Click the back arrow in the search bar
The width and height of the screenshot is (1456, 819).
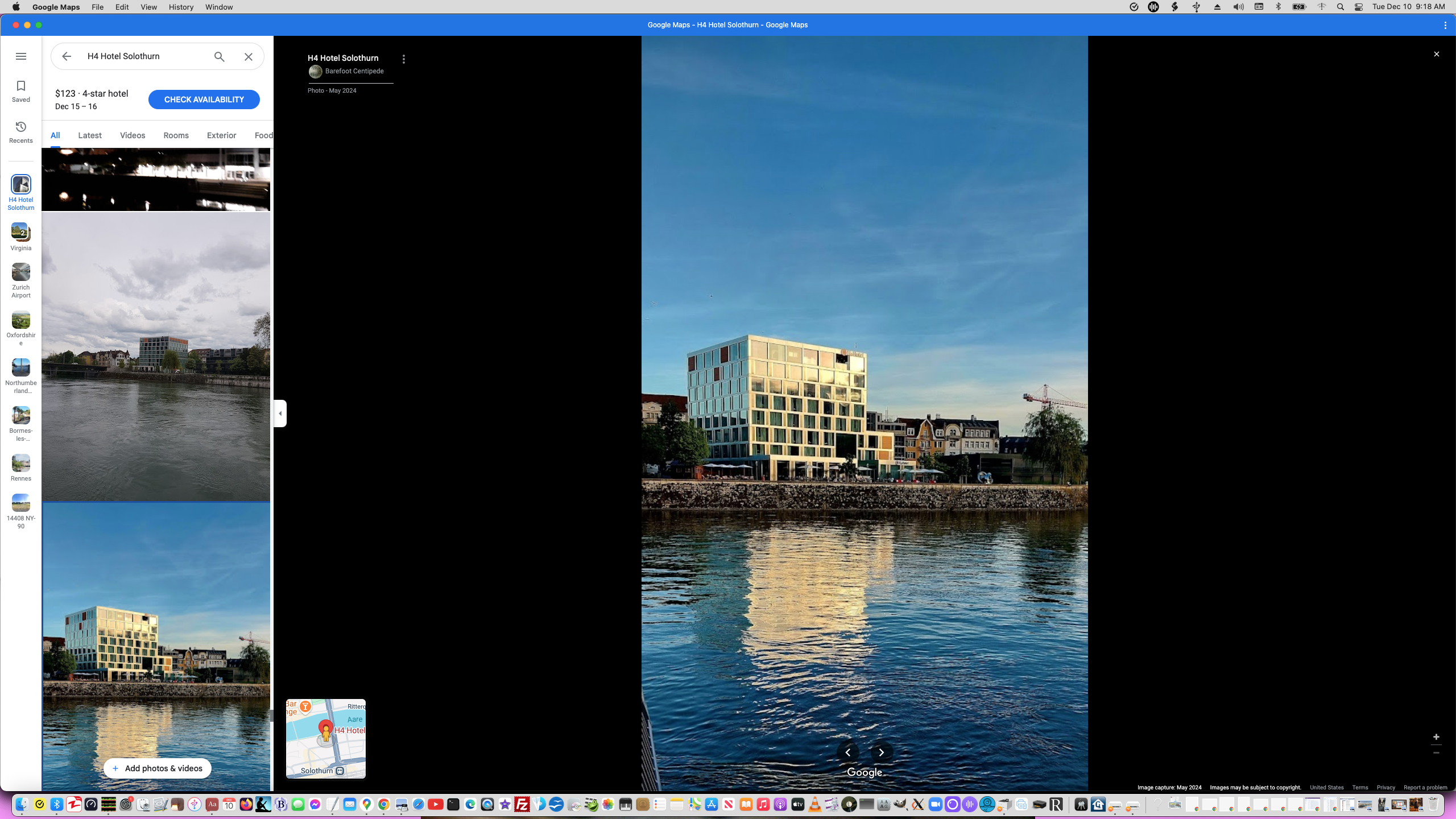pos(67,56)
